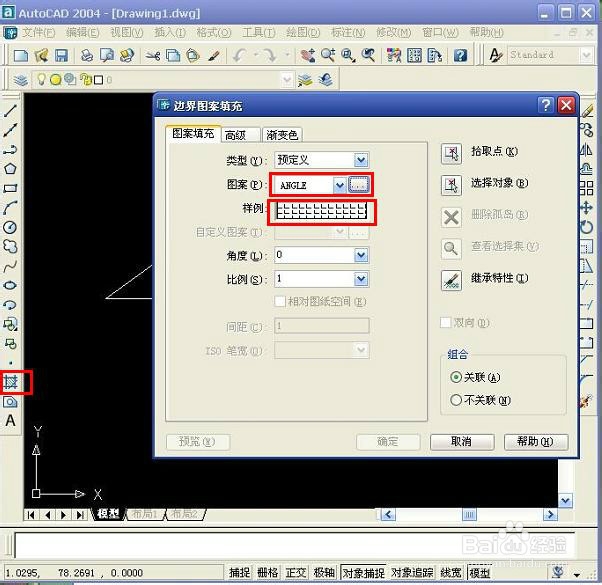The height and width of the screenshot is (585, 602).
Task: Click the Inherit Properties icon button
Action: (x=451, y=281)
